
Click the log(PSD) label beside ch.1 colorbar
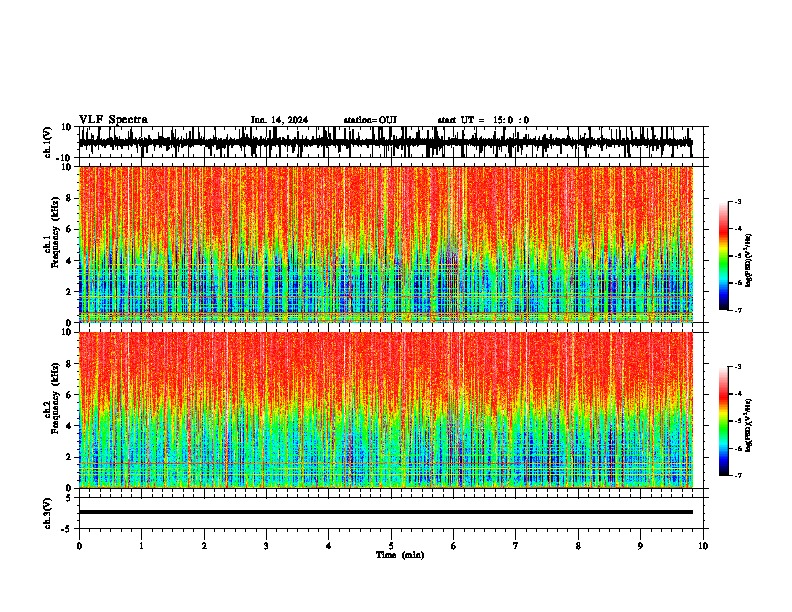tap(748, 261)
